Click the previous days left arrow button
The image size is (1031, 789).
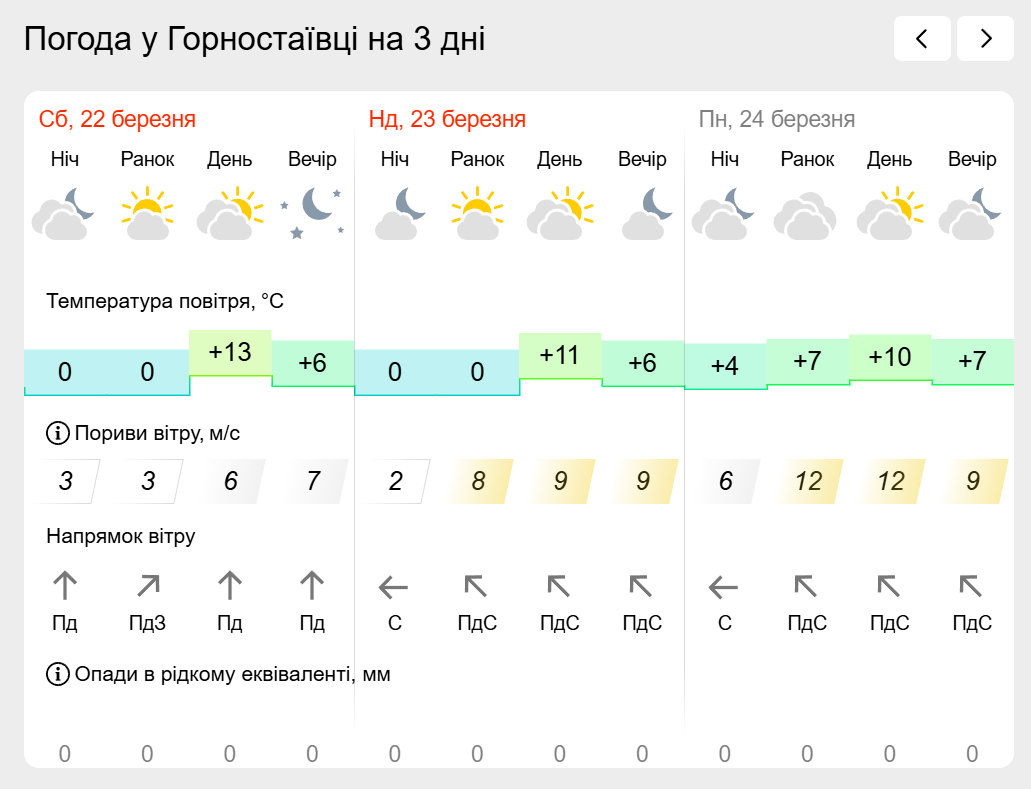(922, 39)
